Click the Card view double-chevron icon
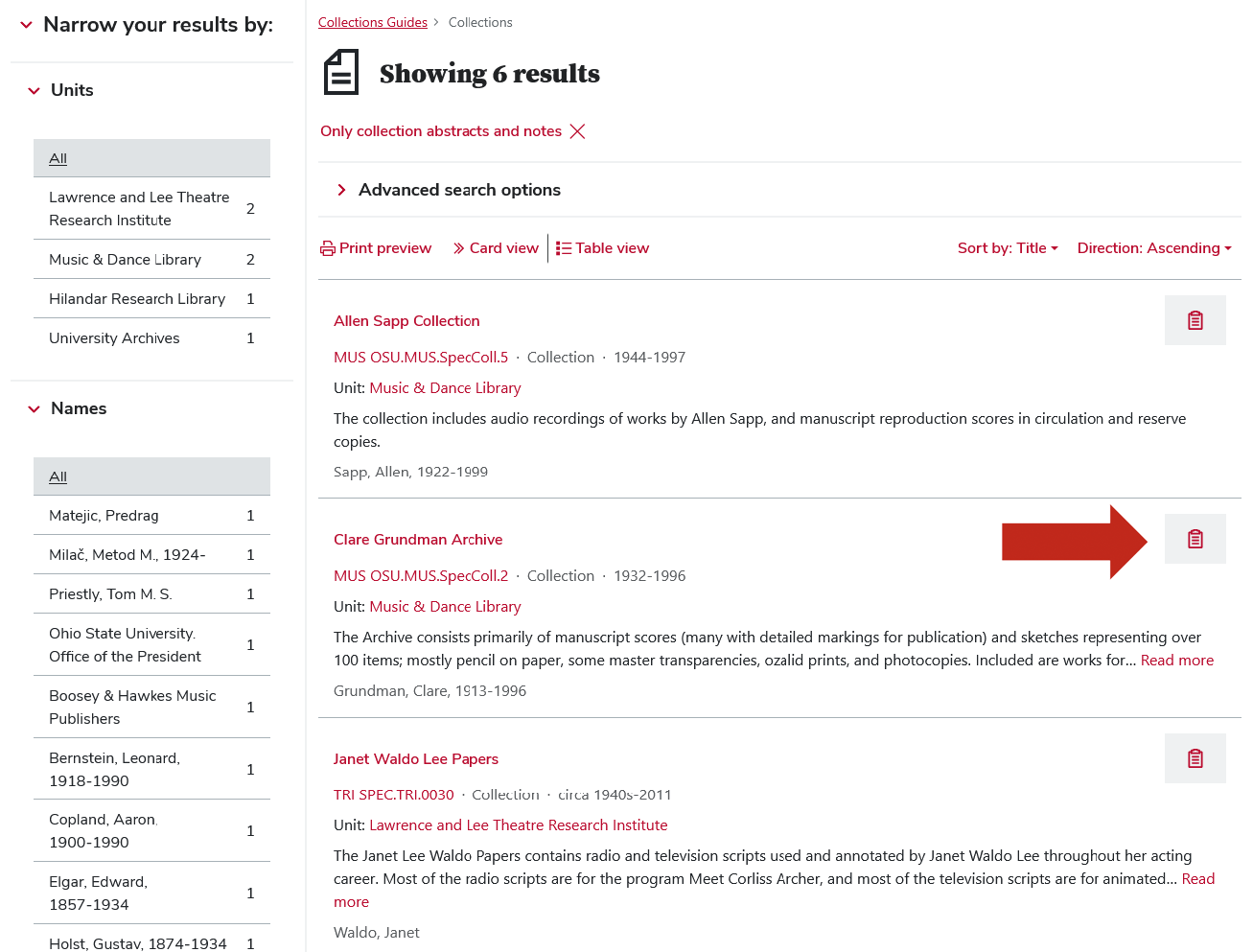This screenshot has height=952, width=1253. (458, 248)
